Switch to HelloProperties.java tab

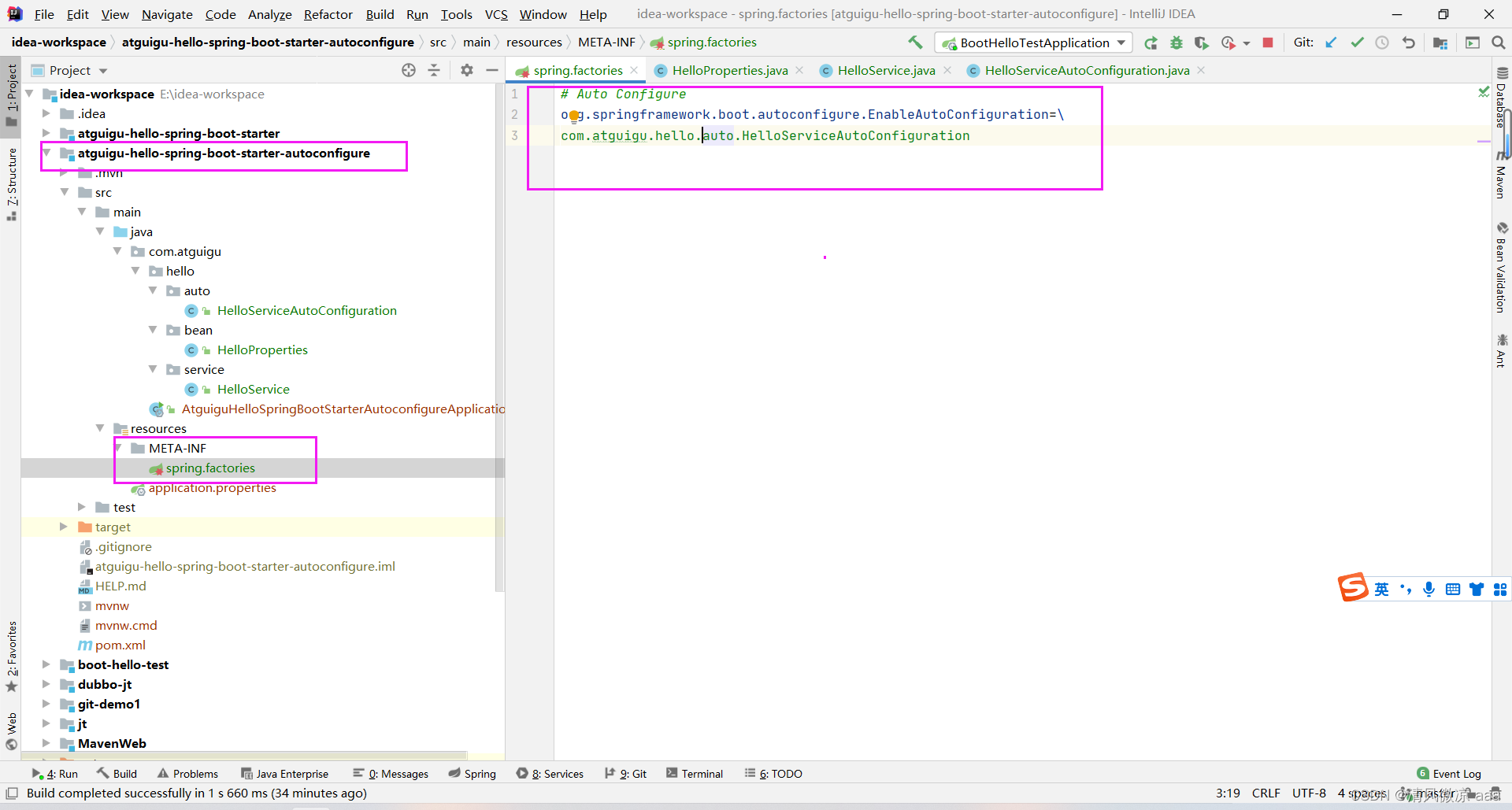coord(729,70)
